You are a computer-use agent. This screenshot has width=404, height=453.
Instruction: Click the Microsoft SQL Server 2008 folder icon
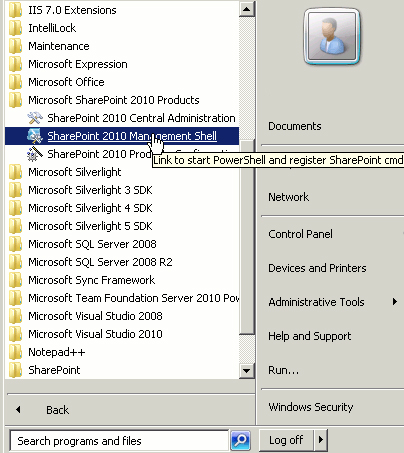click(x=15, y=244)
